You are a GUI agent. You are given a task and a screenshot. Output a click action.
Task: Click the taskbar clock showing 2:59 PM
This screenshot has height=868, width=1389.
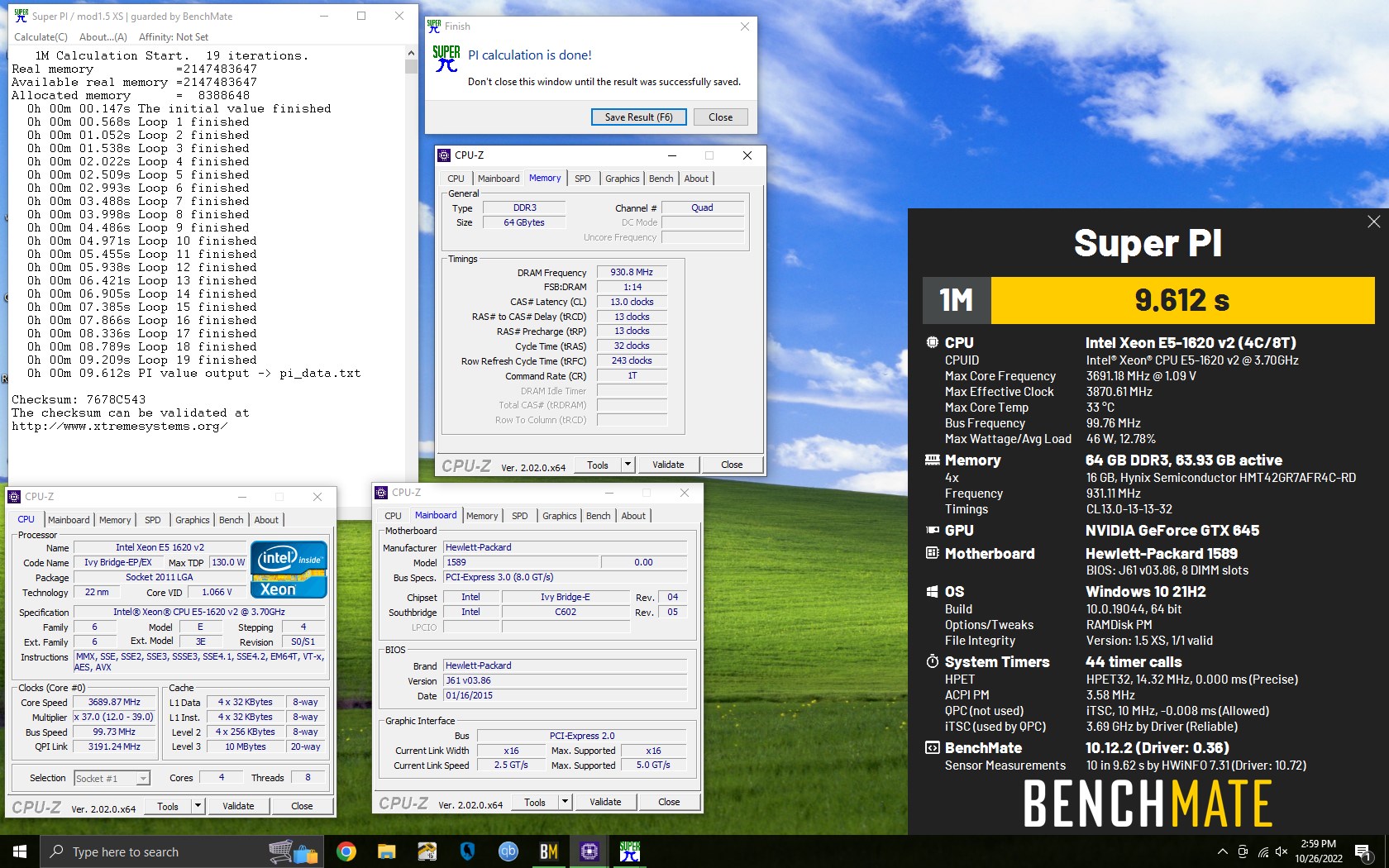[x=1318, y=851]
